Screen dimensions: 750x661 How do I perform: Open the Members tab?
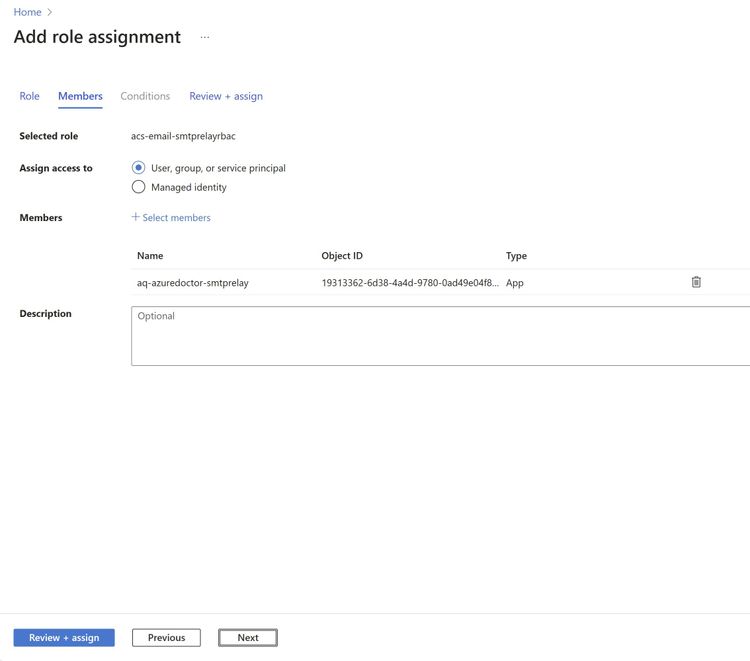[x=80, y=96]
